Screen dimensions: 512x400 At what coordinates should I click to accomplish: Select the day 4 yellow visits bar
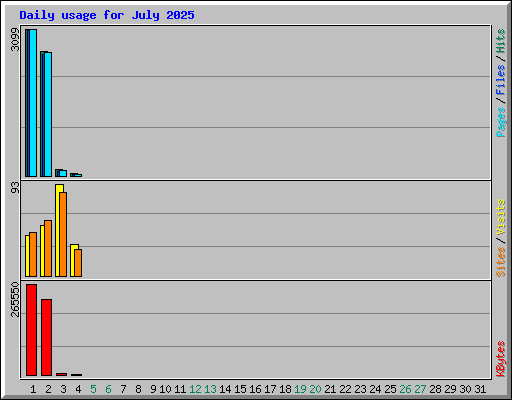click(73, 260)
